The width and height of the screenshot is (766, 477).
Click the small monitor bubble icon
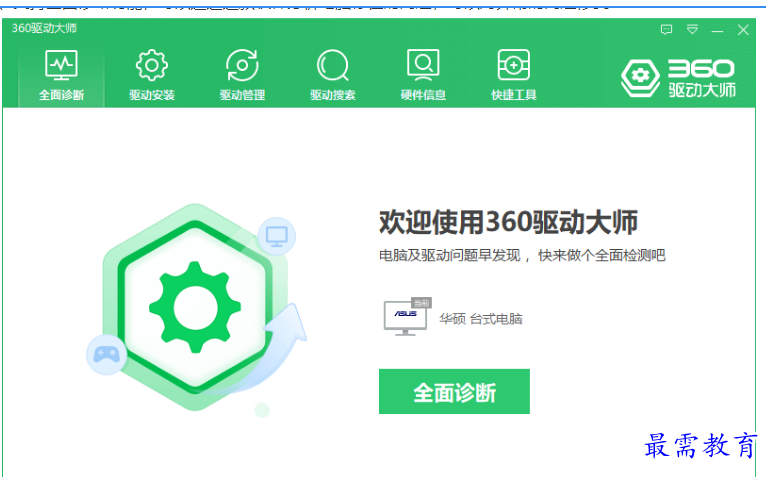pyautogui.click(x=277, y=237)
